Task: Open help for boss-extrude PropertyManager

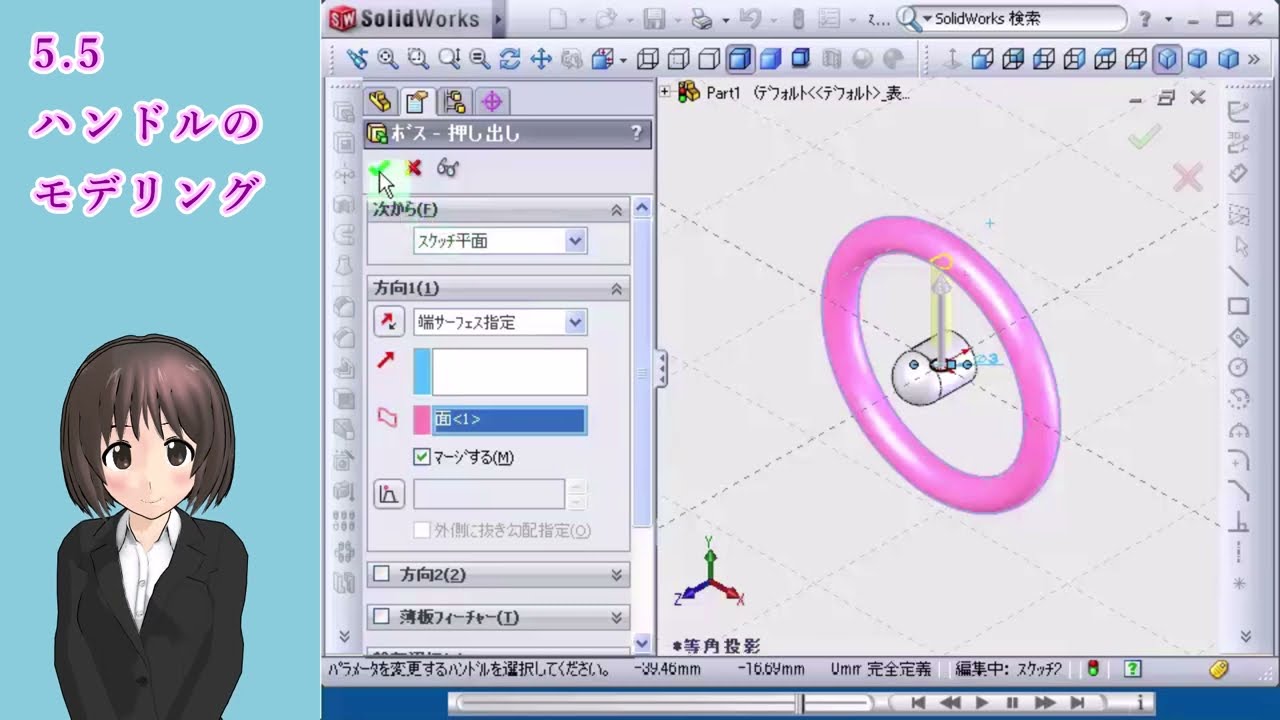Action: pyautogui.click(x=636, y=132)
